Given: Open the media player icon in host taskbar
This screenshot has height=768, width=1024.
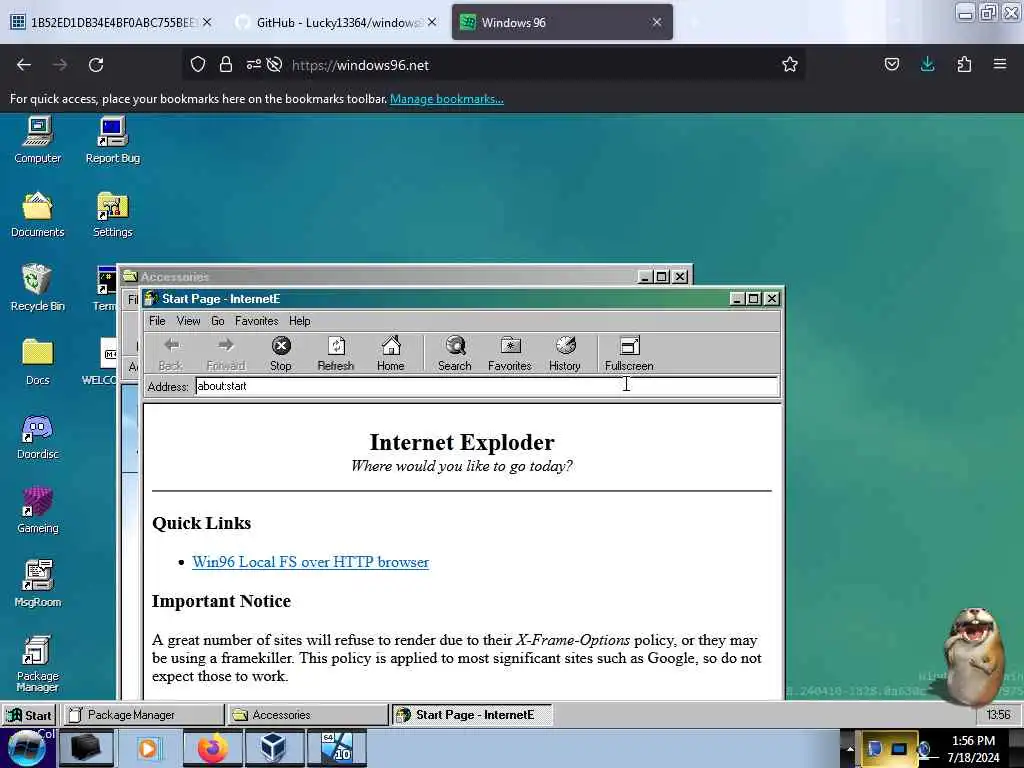Looking at the screenshot, I should [x=148, y=748].
